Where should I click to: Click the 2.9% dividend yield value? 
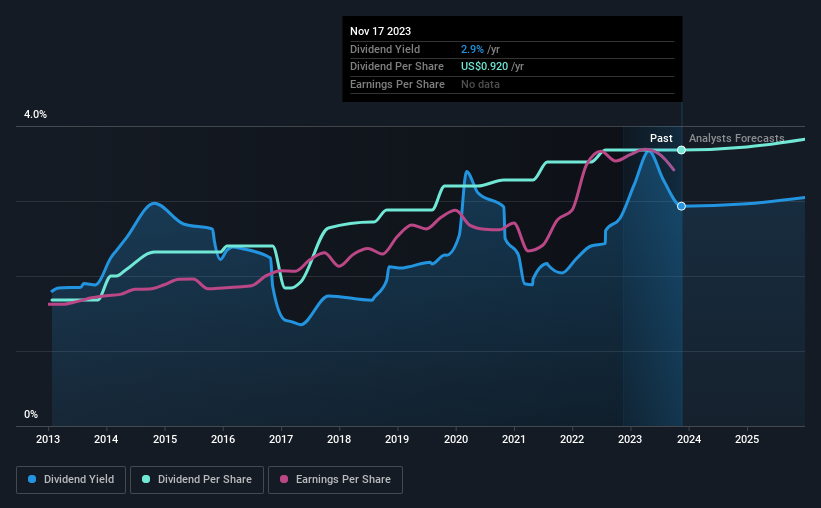pyautogui.click(x=472, y=49)
